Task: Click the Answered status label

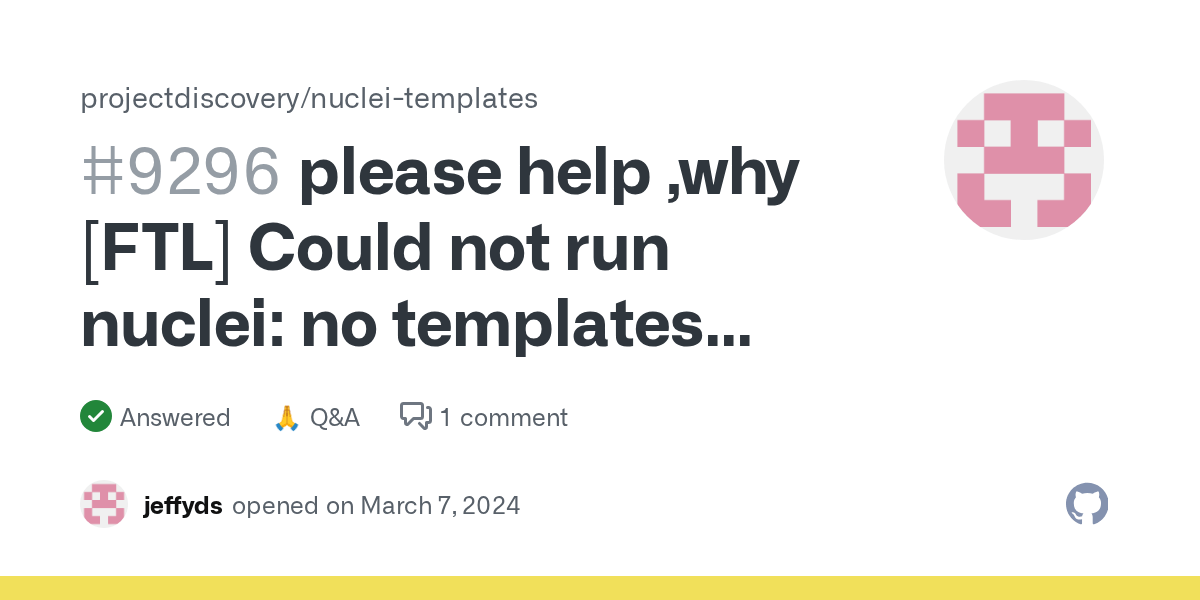Action: tap(175, 417)
